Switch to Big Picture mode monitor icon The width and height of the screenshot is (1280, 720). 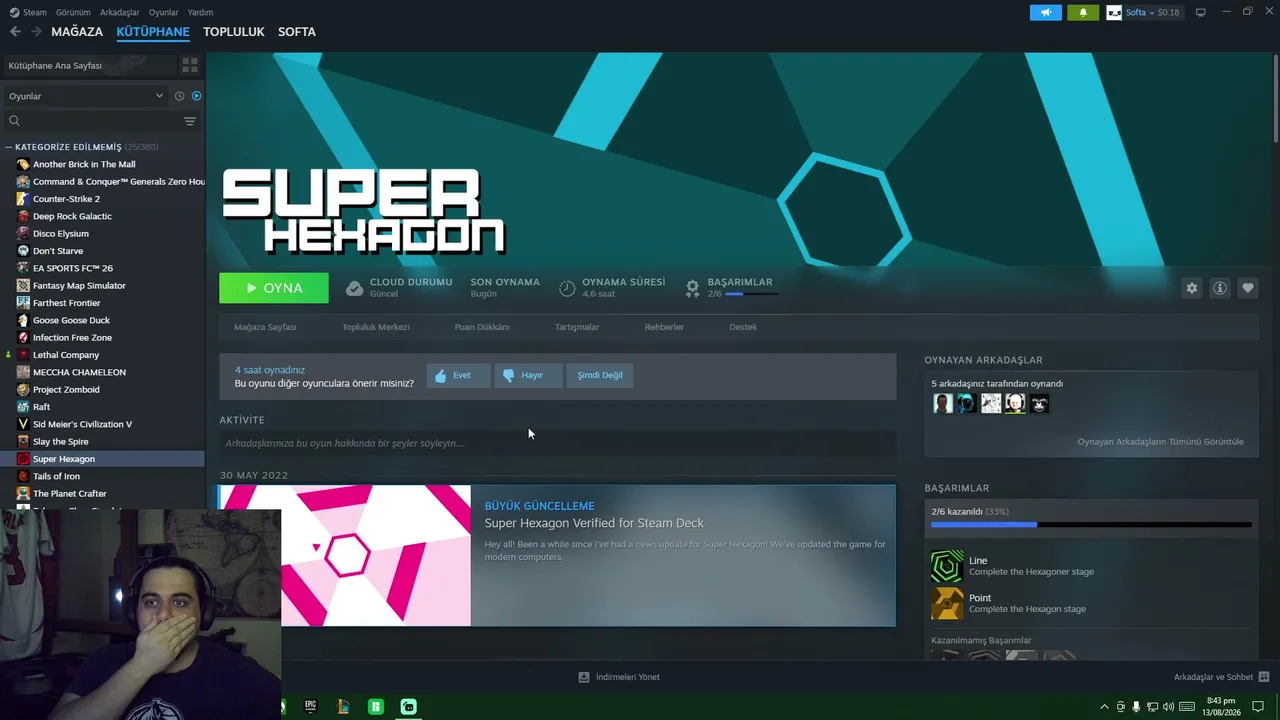pyautogui.click(x=1200, y=13)
